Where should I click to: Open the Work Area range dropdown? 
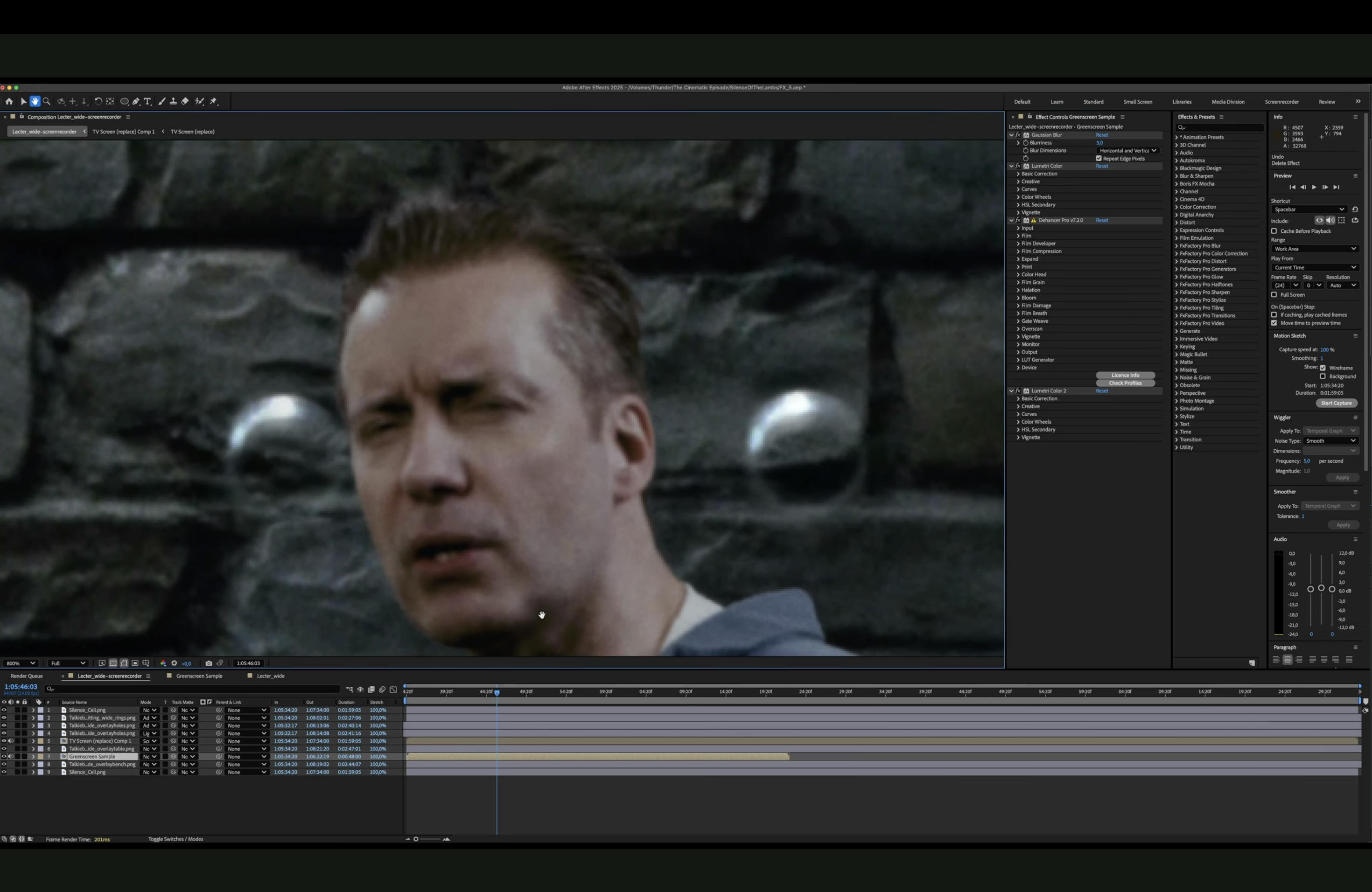[1315, 249]
